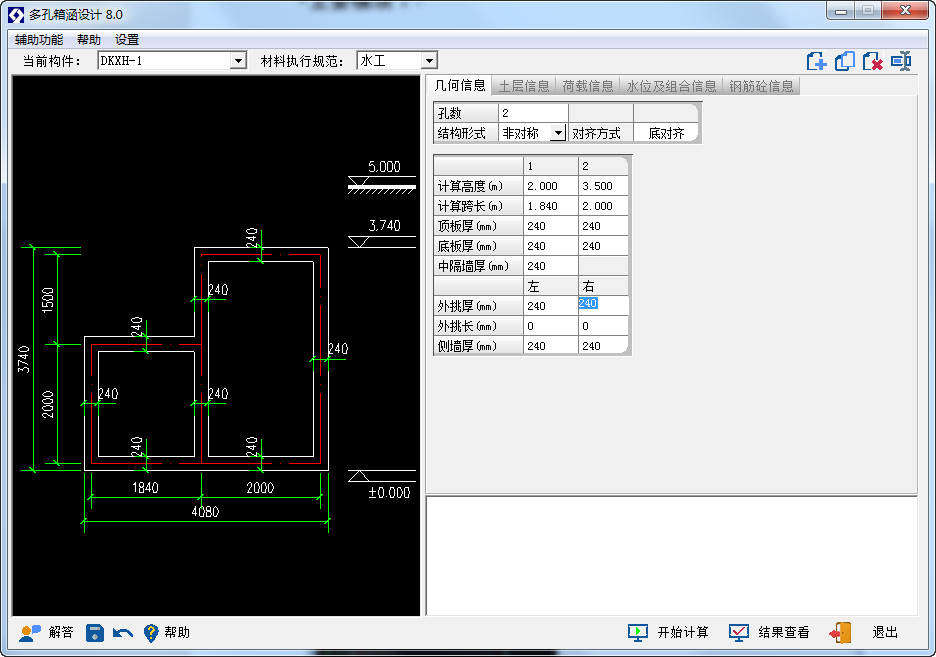Click the delete component icon
Viewport: 936px width, 657px height.
(x=872, y=61)
